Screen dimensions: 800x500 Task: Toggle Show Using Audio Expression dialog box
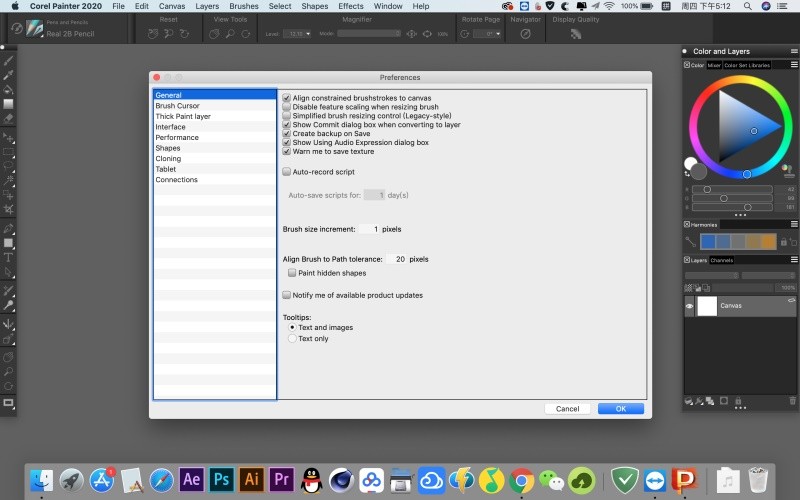287,142
